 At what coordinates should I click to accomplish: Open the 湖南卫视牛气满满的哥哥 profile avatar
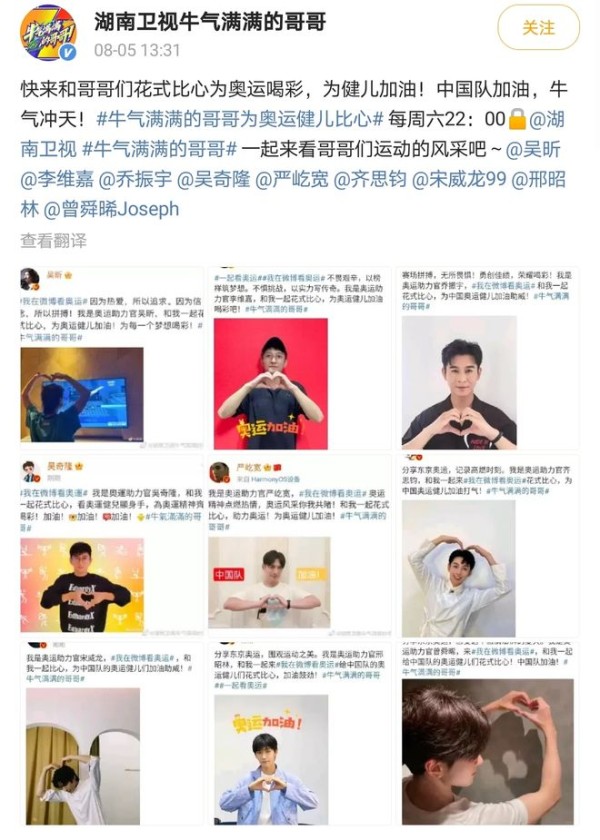tap(48, 33)
